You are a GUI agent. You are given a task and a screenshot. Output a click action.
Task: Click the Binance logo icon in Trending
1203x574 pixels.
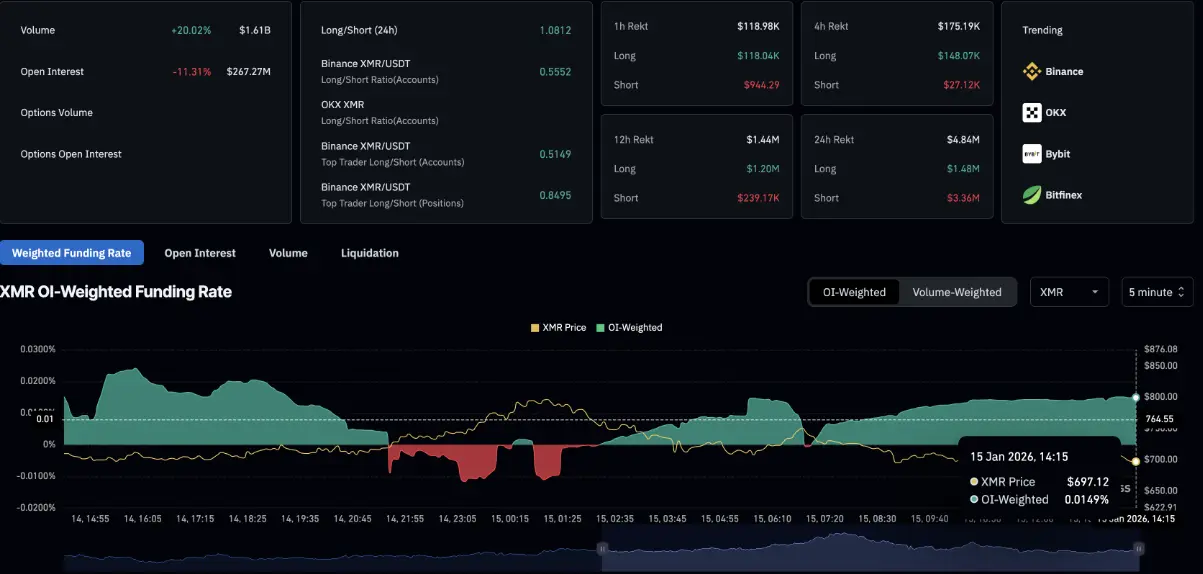(1032, 71)
